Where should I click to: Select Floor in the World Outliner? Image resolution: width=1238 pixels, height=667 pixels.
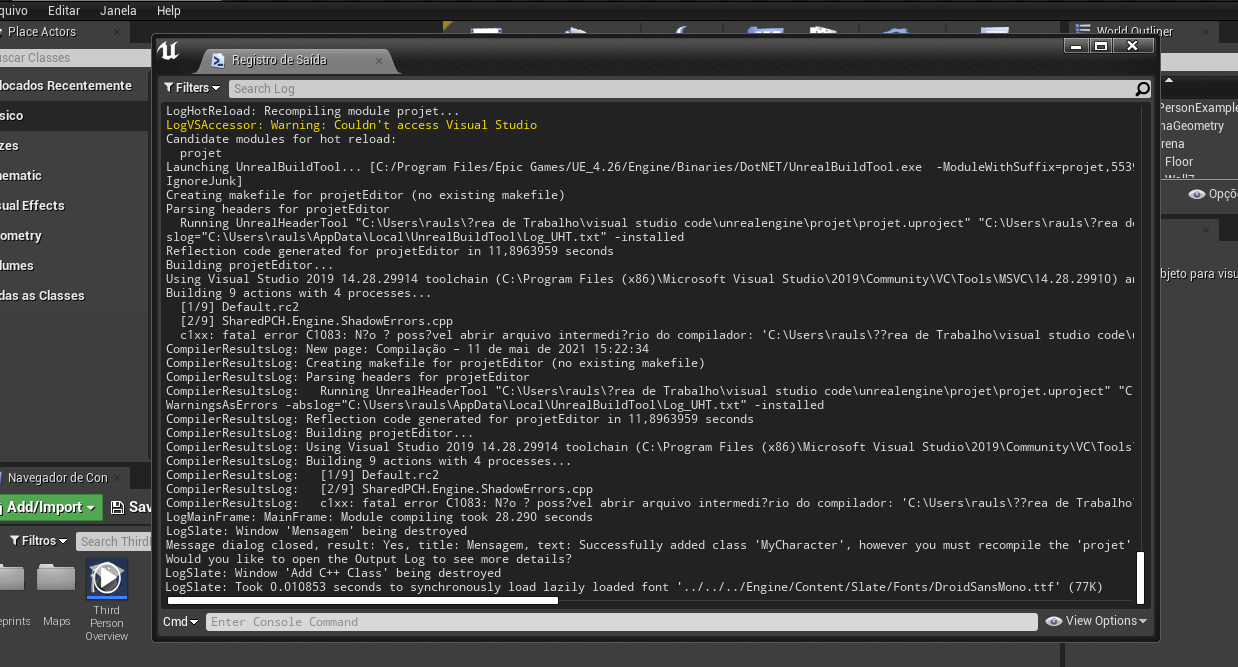[x=1179, y=161]
